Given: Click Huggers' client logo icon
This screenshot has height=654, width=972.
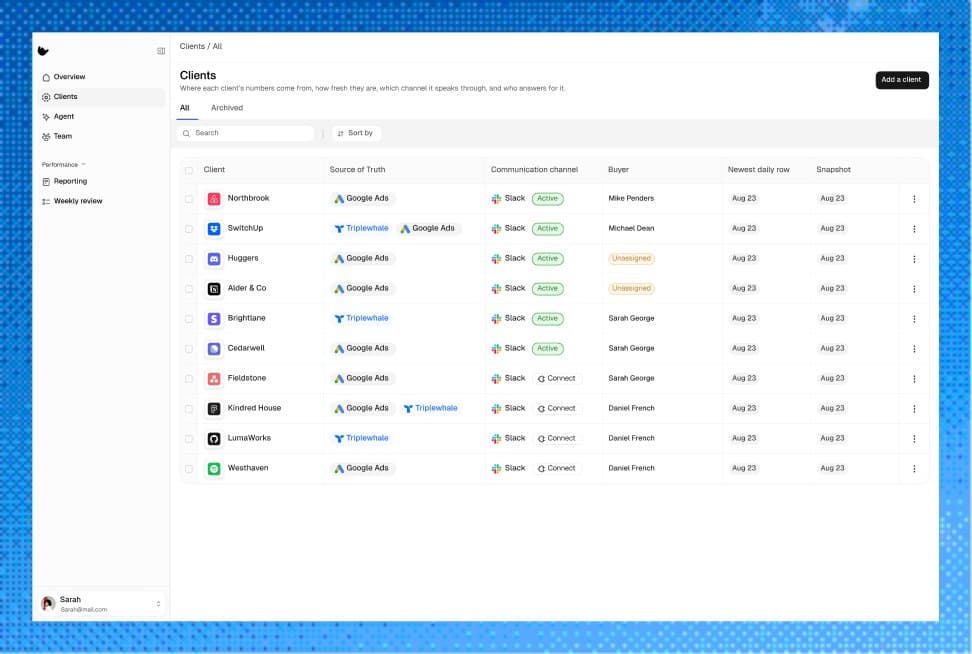Looking at the screenshot, I should [x=214, y=259].
